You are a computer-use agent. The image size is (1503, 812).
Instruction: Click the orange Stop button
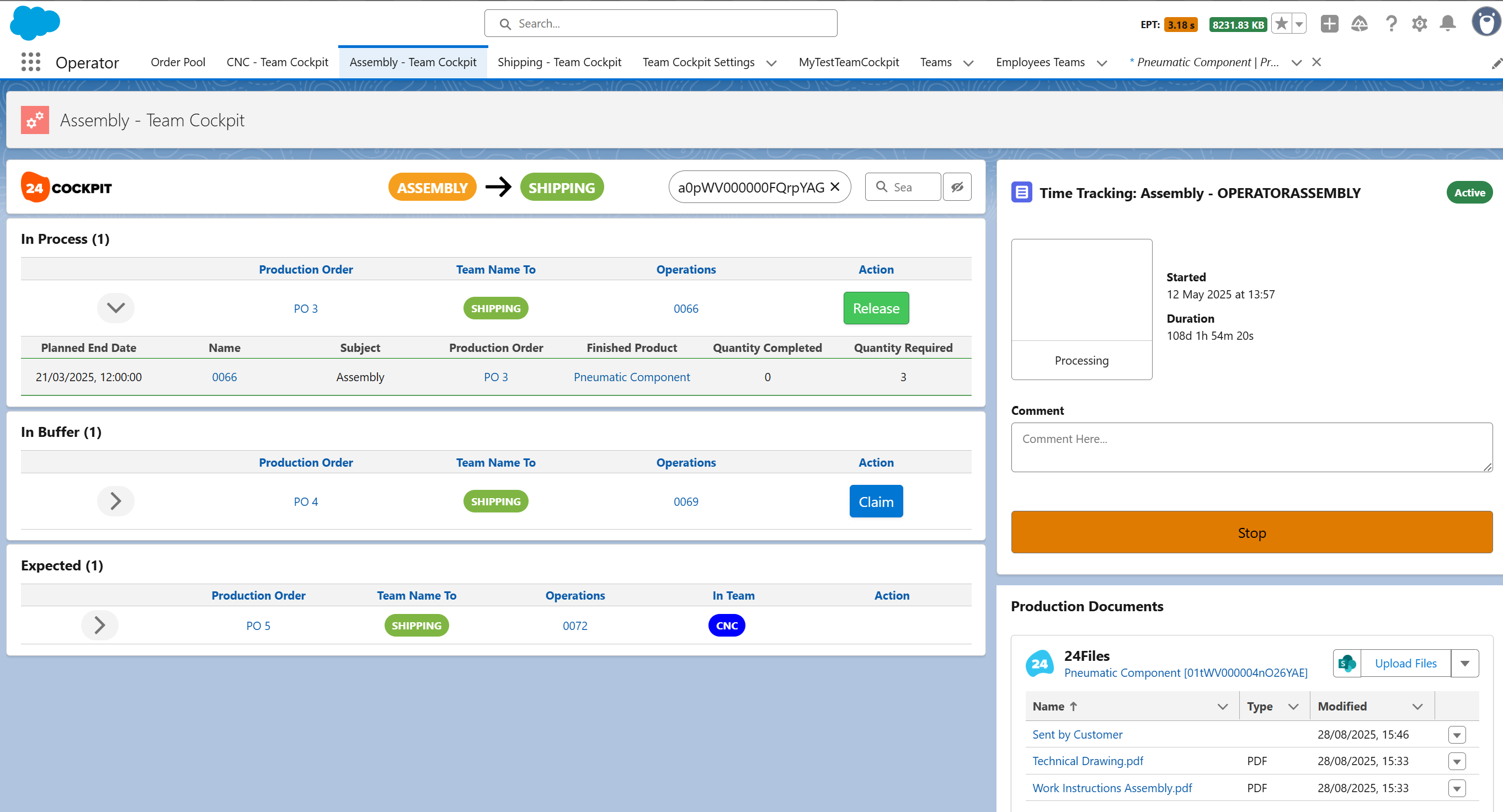1251,532
